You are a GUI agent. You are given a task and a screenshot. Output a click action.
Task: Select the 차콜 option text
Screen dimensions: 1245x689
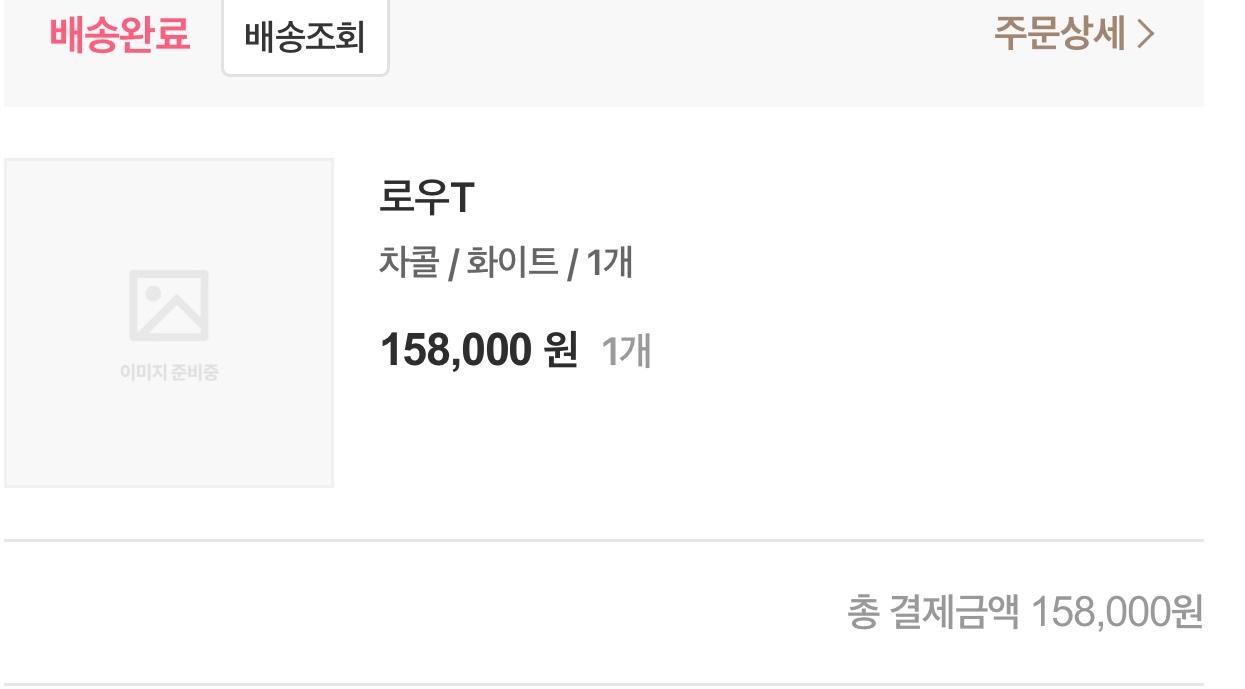[x=408, y=263]
